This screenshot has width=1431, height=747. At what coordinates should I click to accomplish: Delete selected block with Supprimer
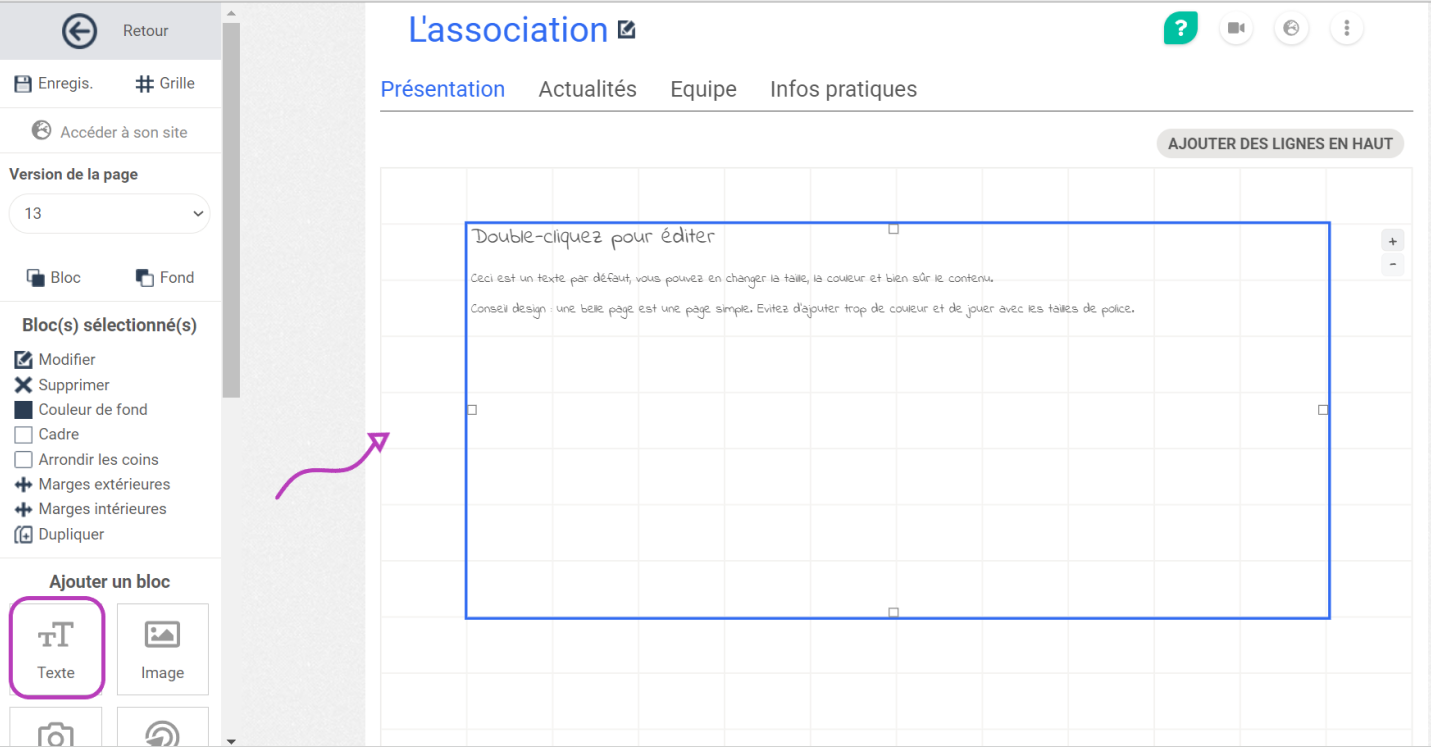pos(23,385)
